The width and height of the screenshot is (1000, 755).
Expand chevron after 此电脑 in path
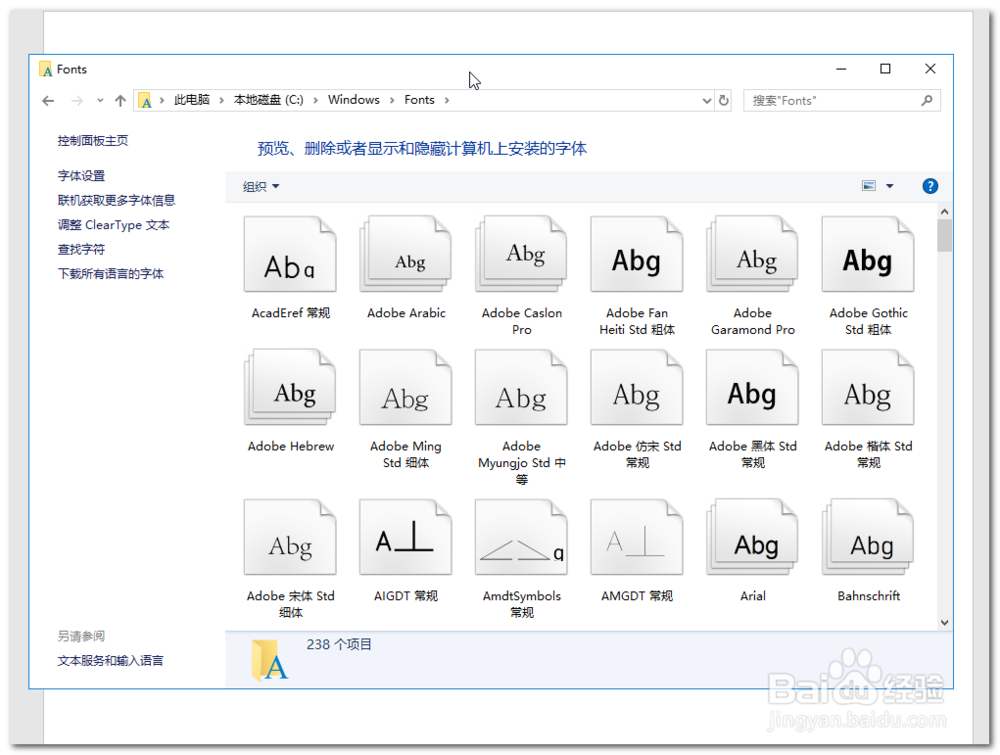click(x=221, y=100)
